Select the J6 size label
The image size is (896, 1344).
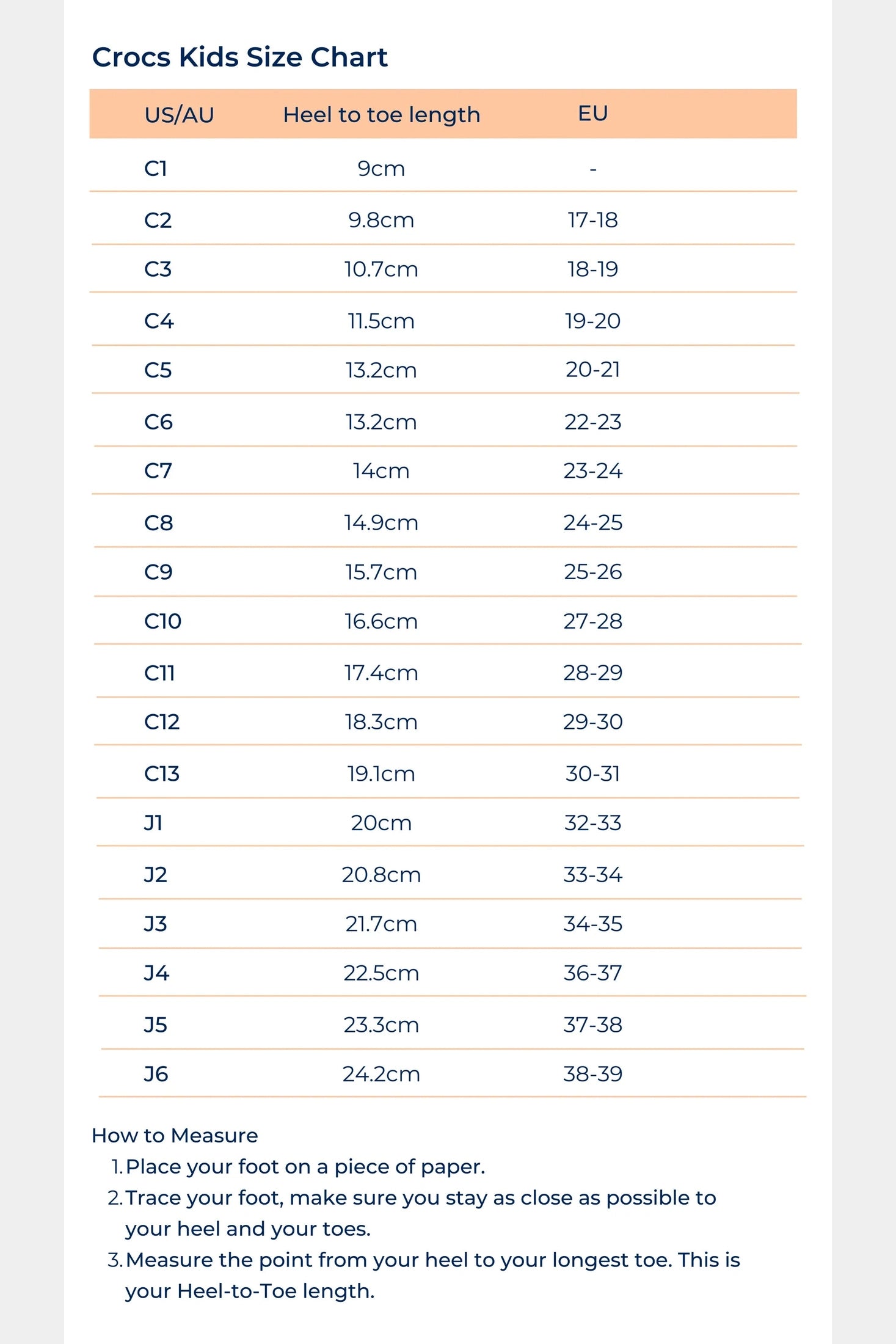[156, 1074]
